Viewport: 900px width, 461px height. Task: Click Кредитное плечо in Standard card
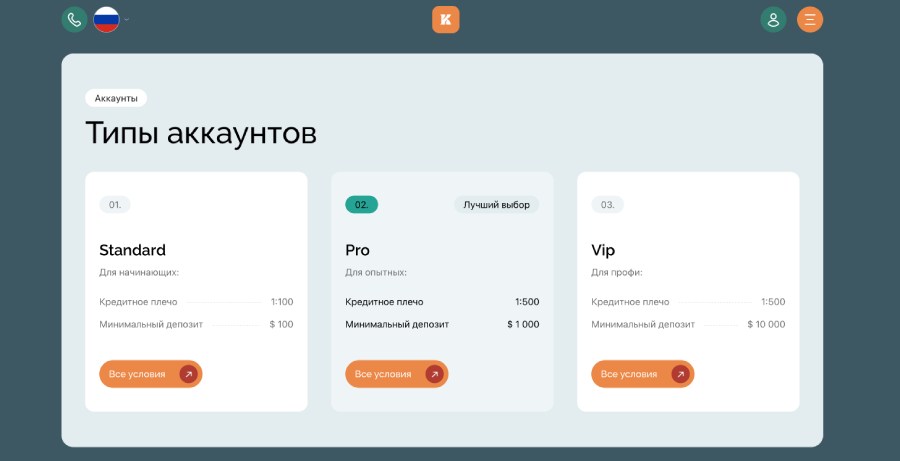coord(138,302)
